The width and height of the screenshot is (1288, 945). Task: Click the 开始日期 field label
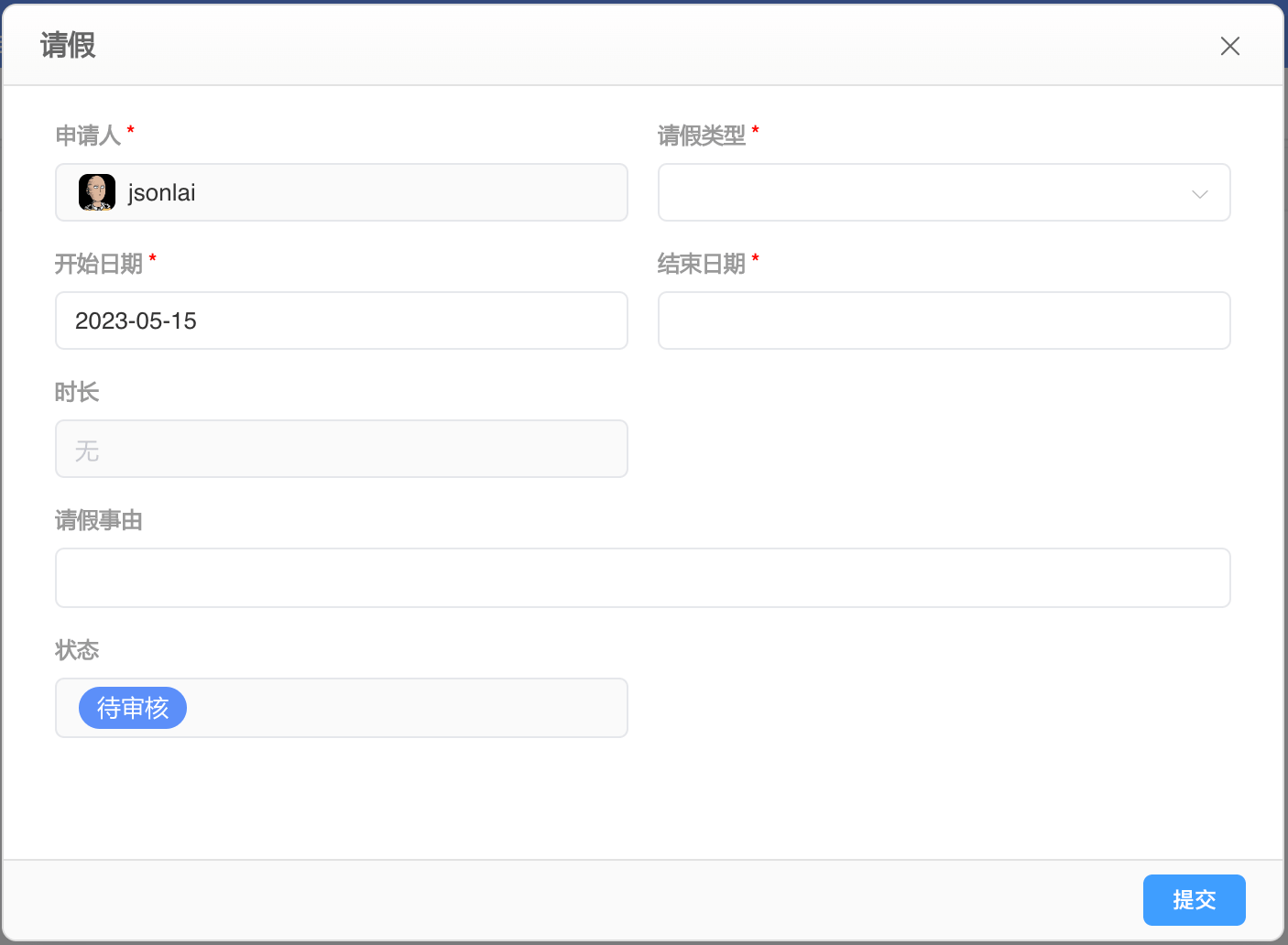click(98, 264)
